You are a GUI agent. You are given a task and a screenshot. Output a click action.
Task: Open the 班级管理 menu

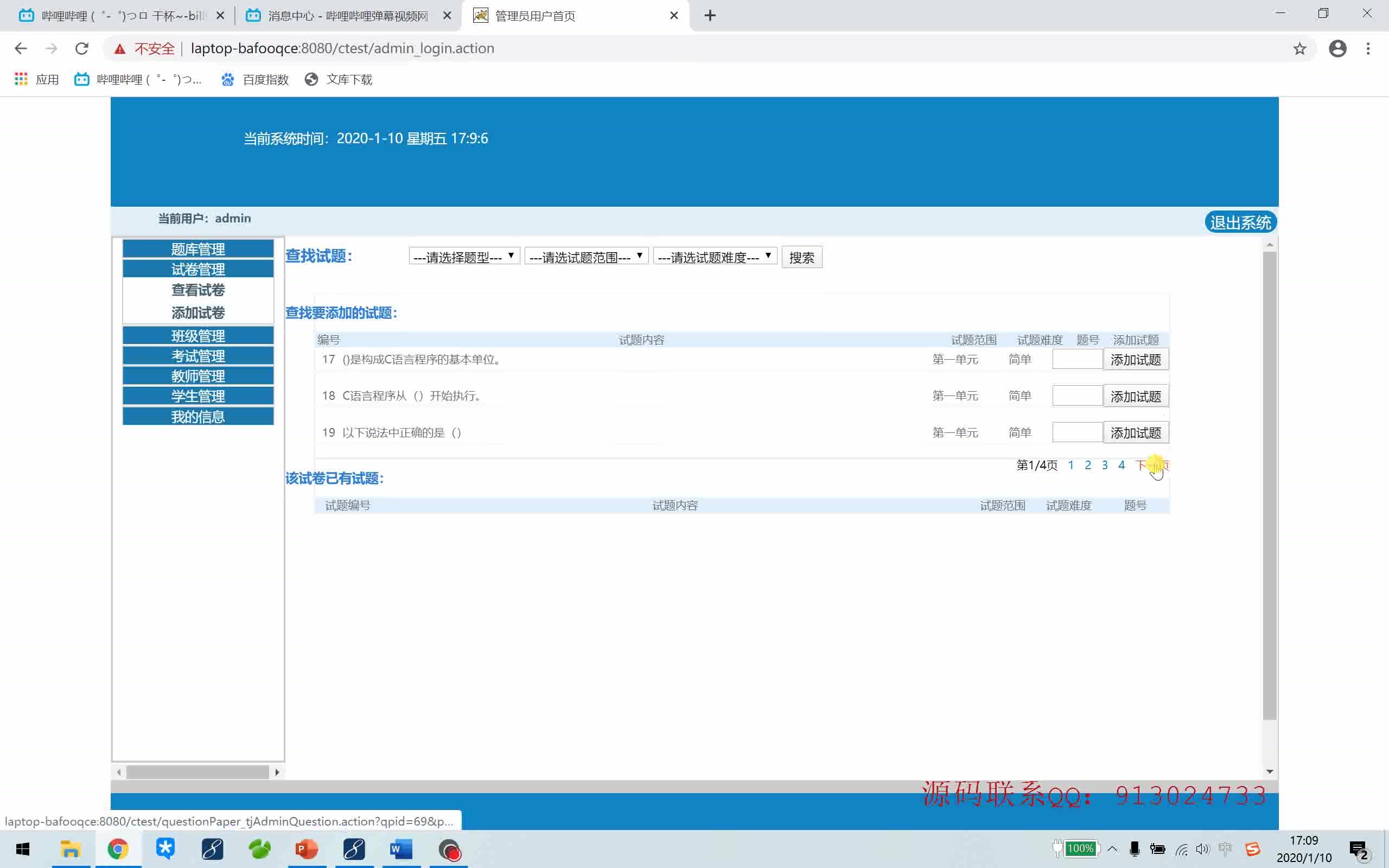198,336
